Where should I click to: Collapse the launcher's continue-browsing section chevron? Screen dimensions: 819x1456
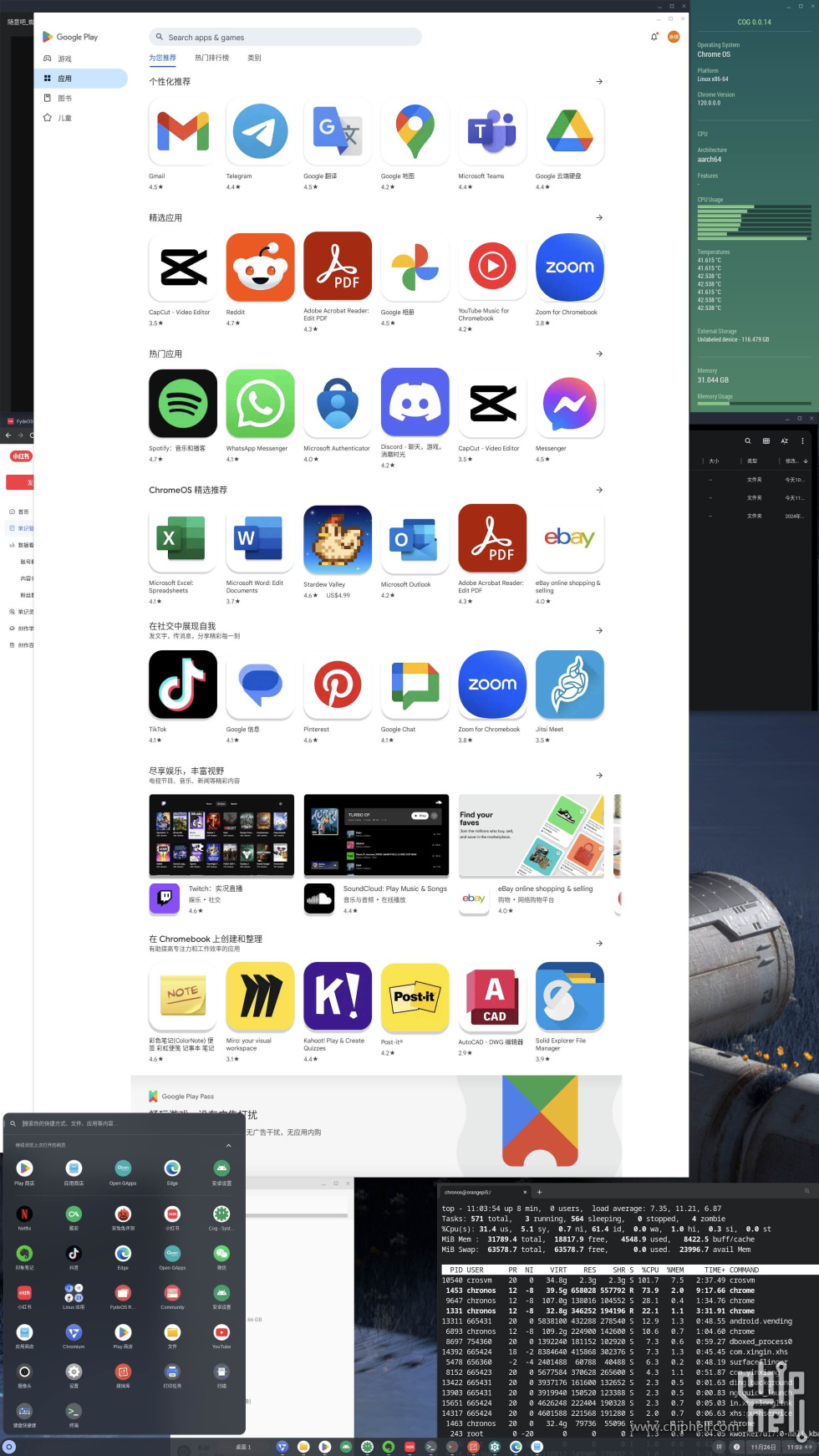coord(228,1145)
